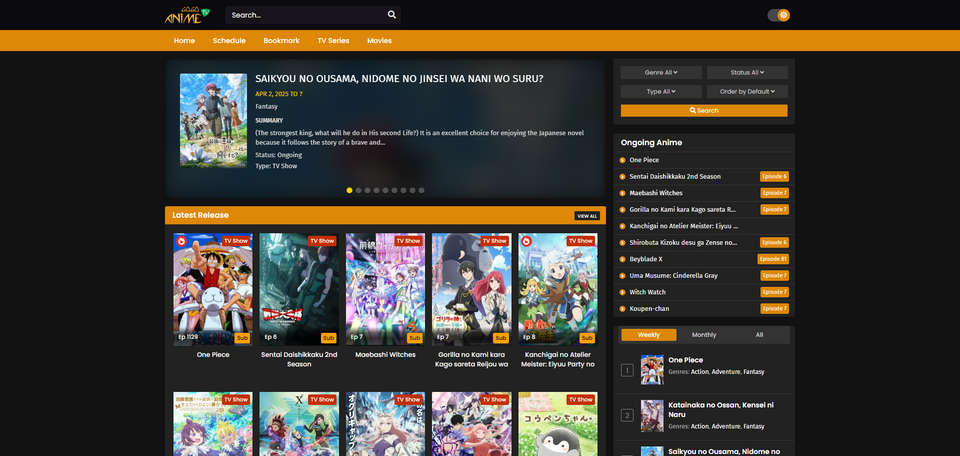960x456 pixels.
Task: Click Episode 7 badge for Witch Watch
Action: pyautogui.click(x=774, y=293)
